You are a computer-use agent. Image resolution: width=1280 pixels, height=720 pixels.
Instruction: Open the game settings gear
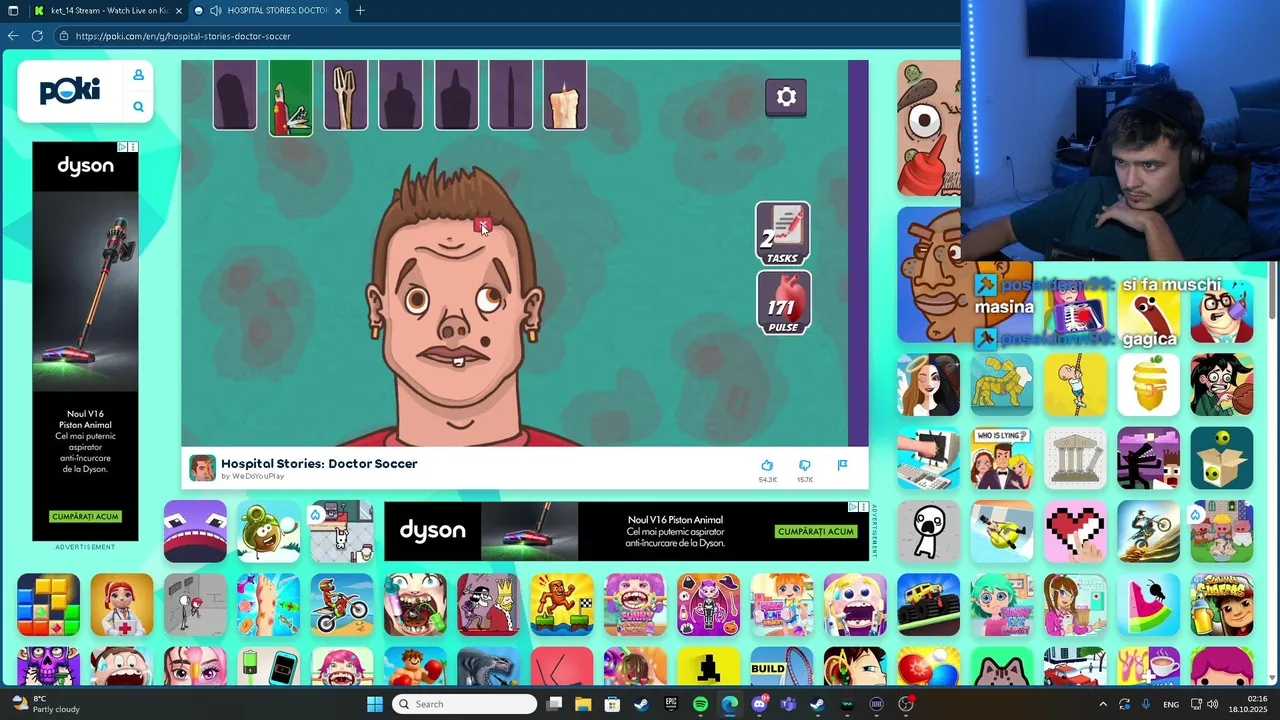786,97
